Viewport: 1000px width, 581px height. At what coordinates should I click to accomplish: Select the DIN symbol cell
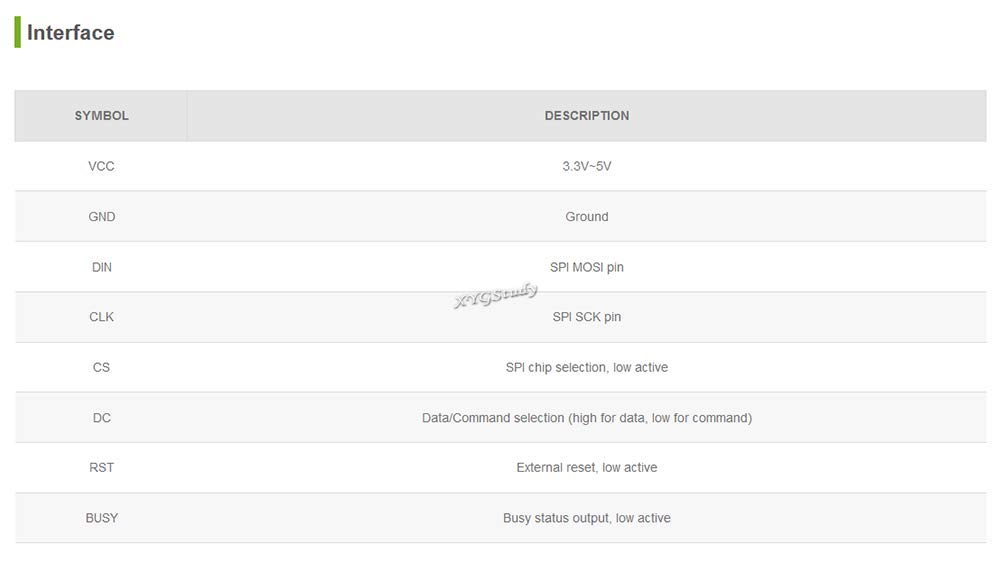click(x=101, y=267)
